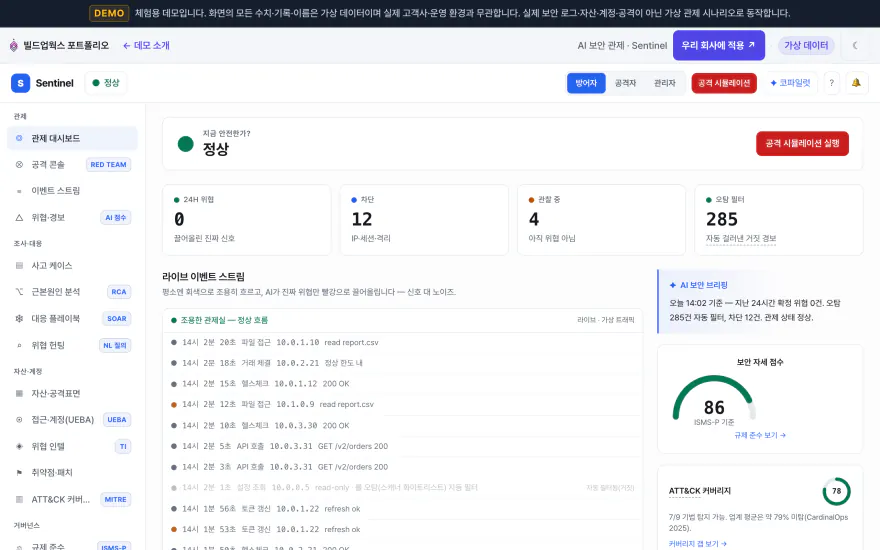Click the SOAR badge
The image size is (880, 550).
pyautogui.click(x=117, y=318)
